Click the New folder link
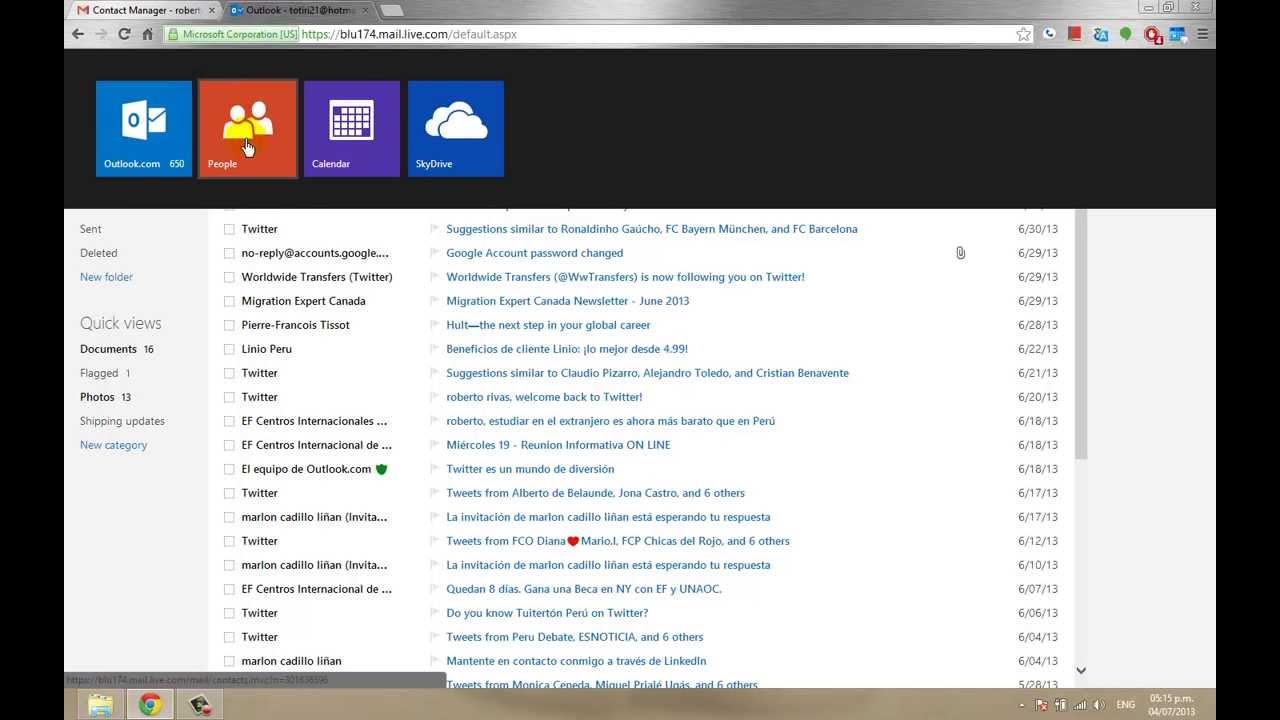1280x720 pixels. point(106,277)
